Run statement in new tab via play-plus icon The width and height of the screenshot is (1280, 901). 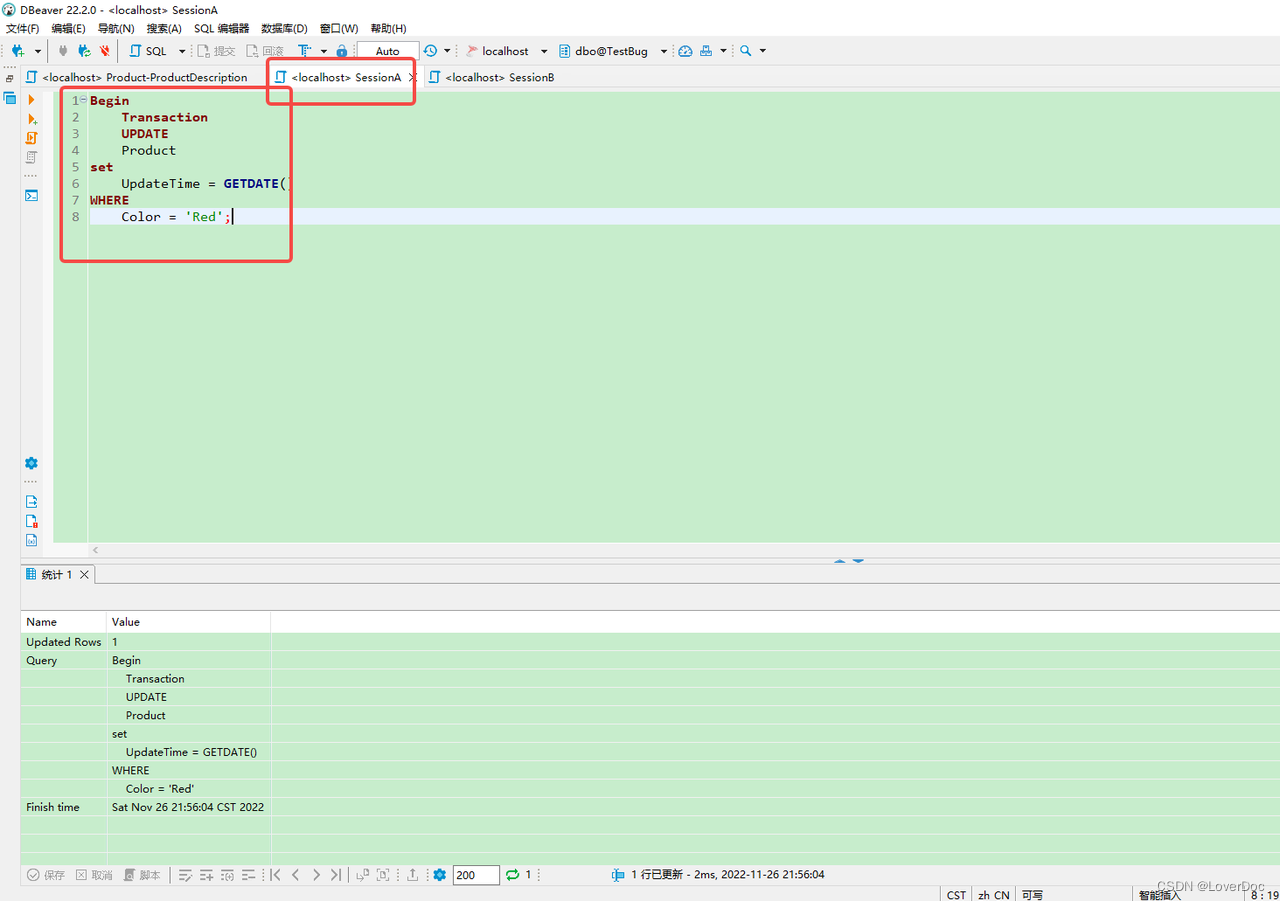31,119
